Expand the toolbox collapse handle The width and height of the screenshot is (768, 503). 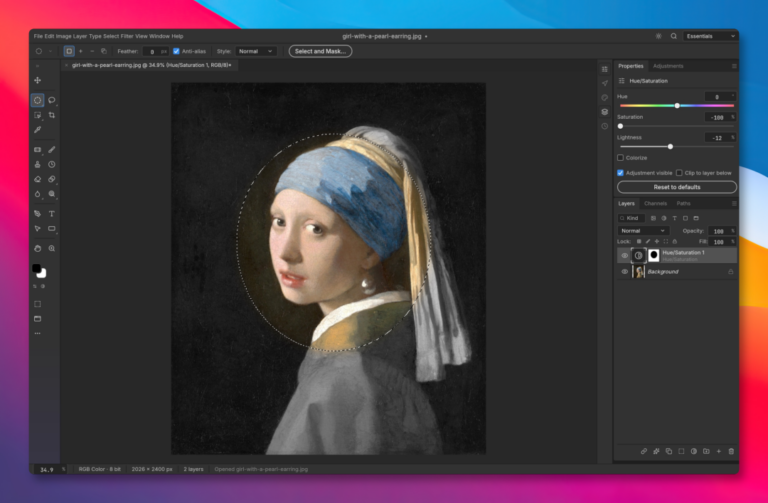(x=37, y=66)
